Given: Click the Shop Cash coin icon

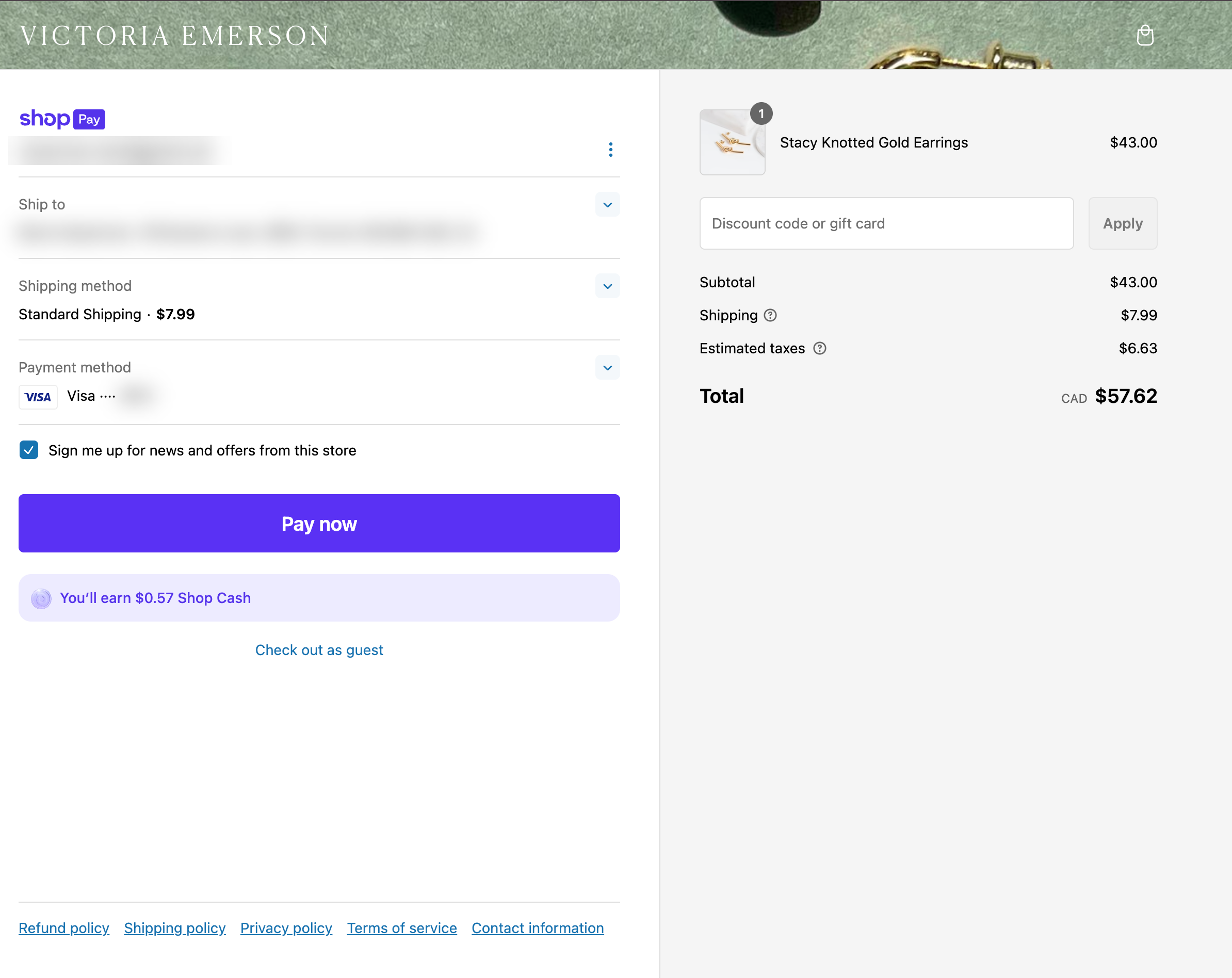Looking at the screenshot, I should click(41, 598).
